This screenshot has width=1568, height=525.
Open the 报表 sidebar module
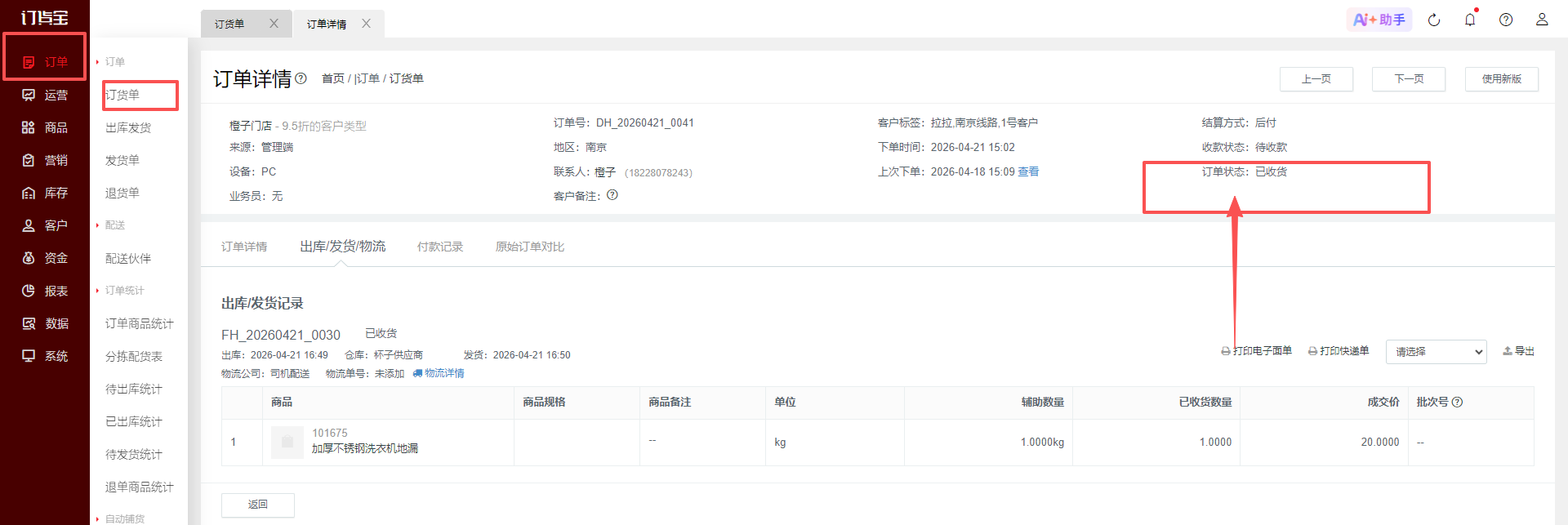click(x=45, y=291)
